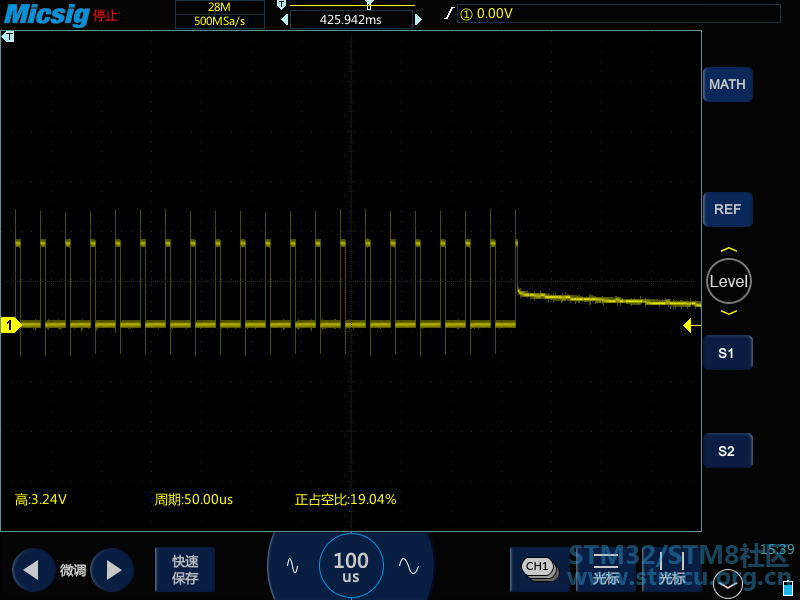Lower trigger level with down chevron
800x600 pixels.
729,312
